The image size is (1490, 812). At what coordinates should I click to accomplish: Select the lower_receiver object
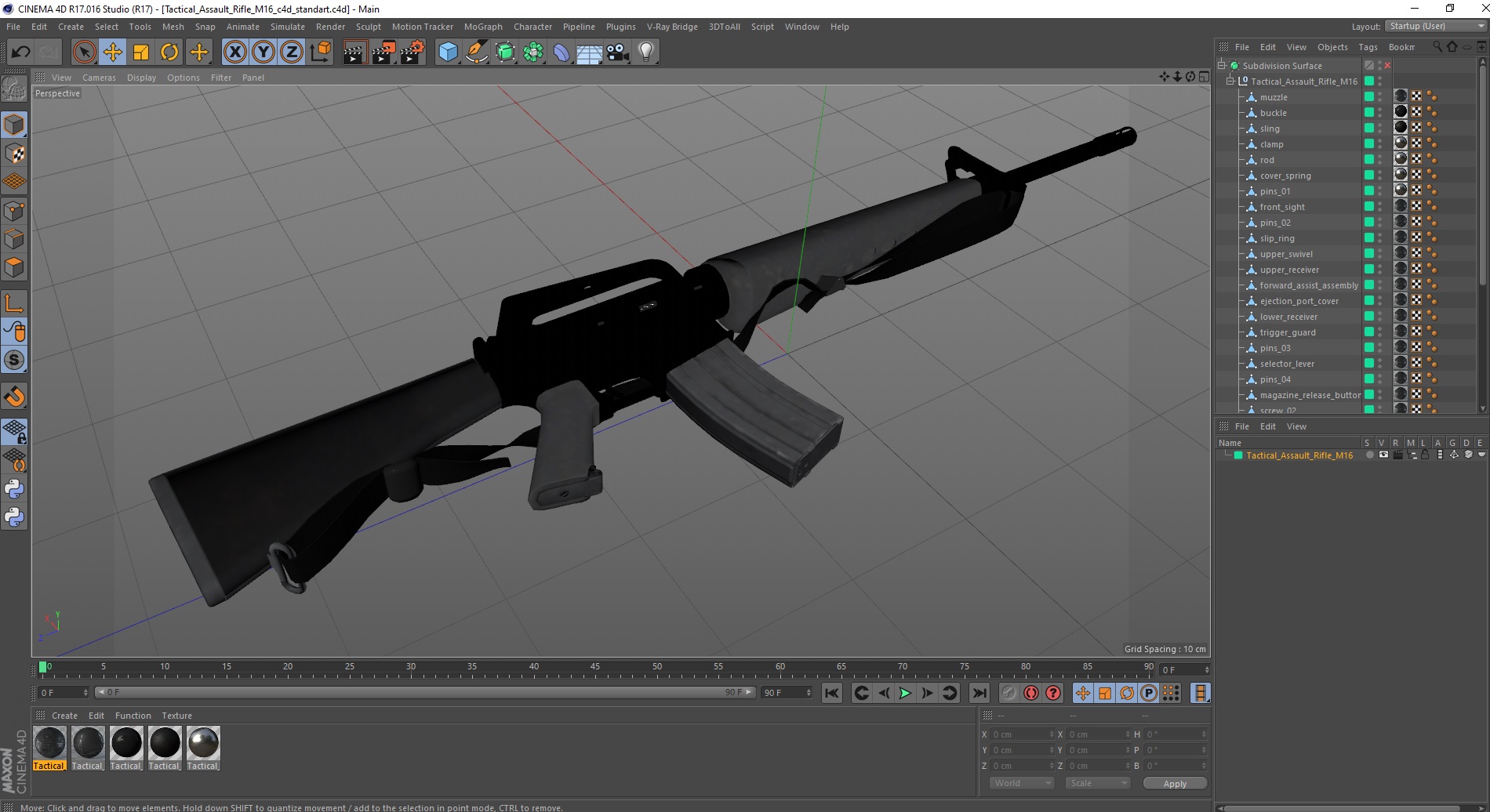pyautogui.click(x=1288, y=317)
